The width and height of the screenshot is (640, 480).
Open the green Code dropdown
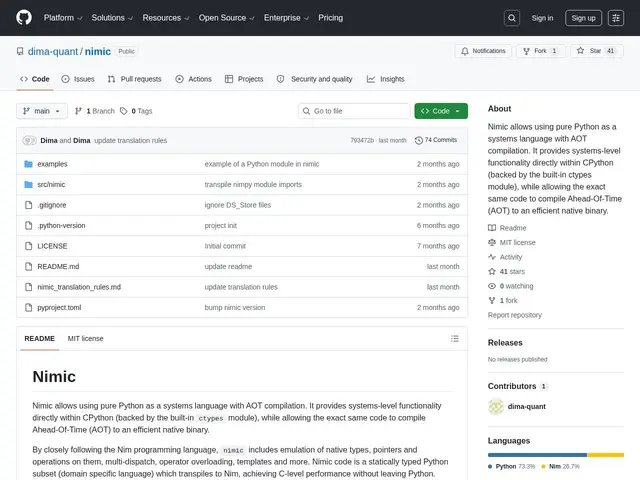(x=441, y=111)
